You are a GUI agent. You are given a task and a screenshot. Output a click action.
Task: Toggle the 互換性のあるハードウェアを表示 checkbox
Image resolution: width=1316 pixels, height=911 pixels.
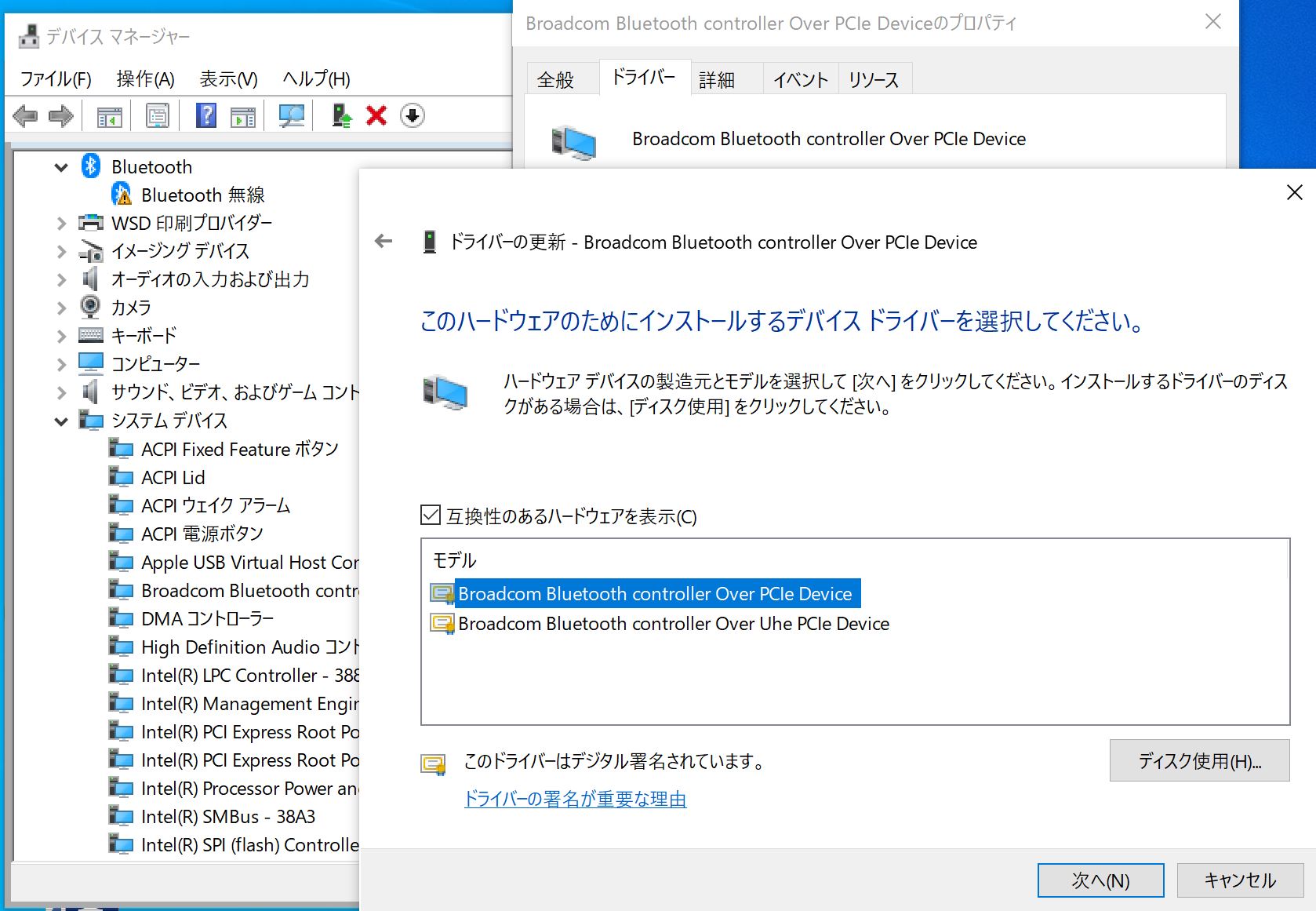coord(431,516)
